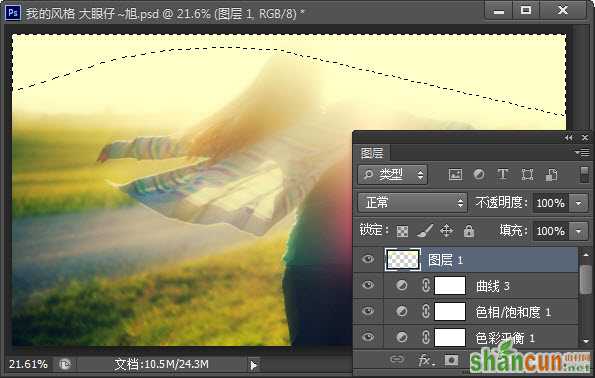Click the adjustment layer filter icon

click(479, 175)
